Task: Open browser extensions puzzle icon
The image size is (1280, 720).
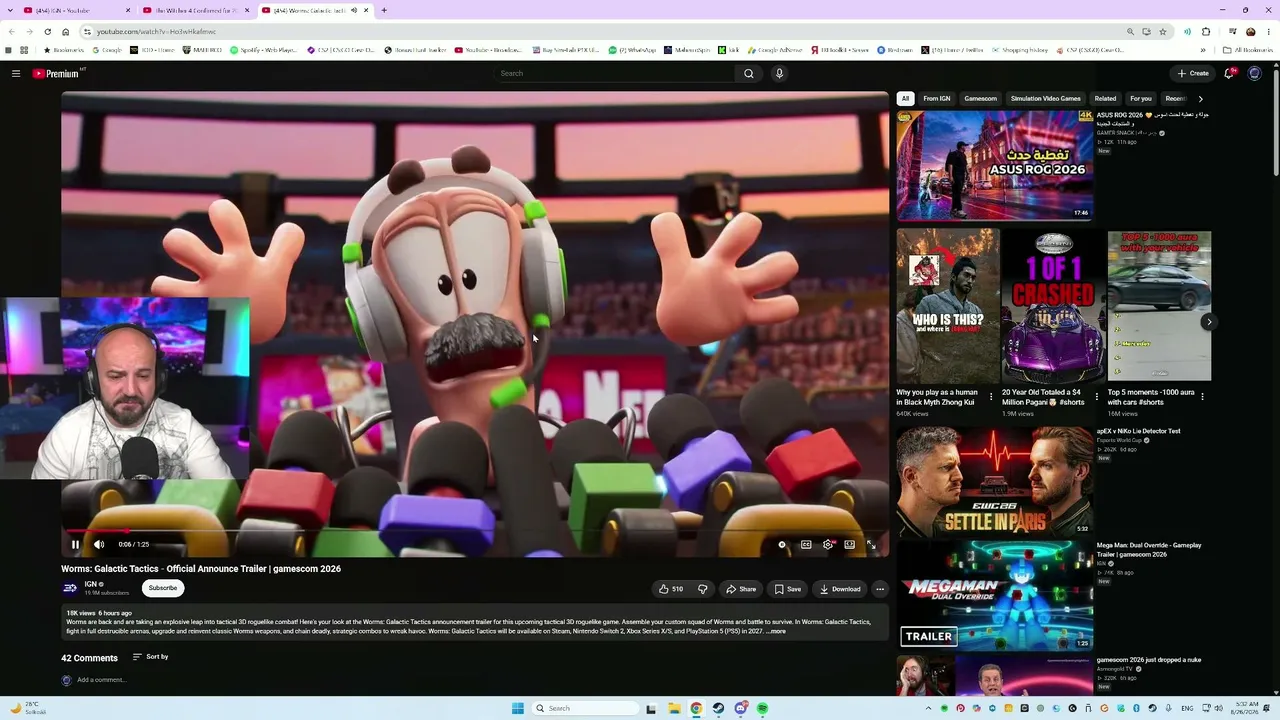Action: 1206,32
